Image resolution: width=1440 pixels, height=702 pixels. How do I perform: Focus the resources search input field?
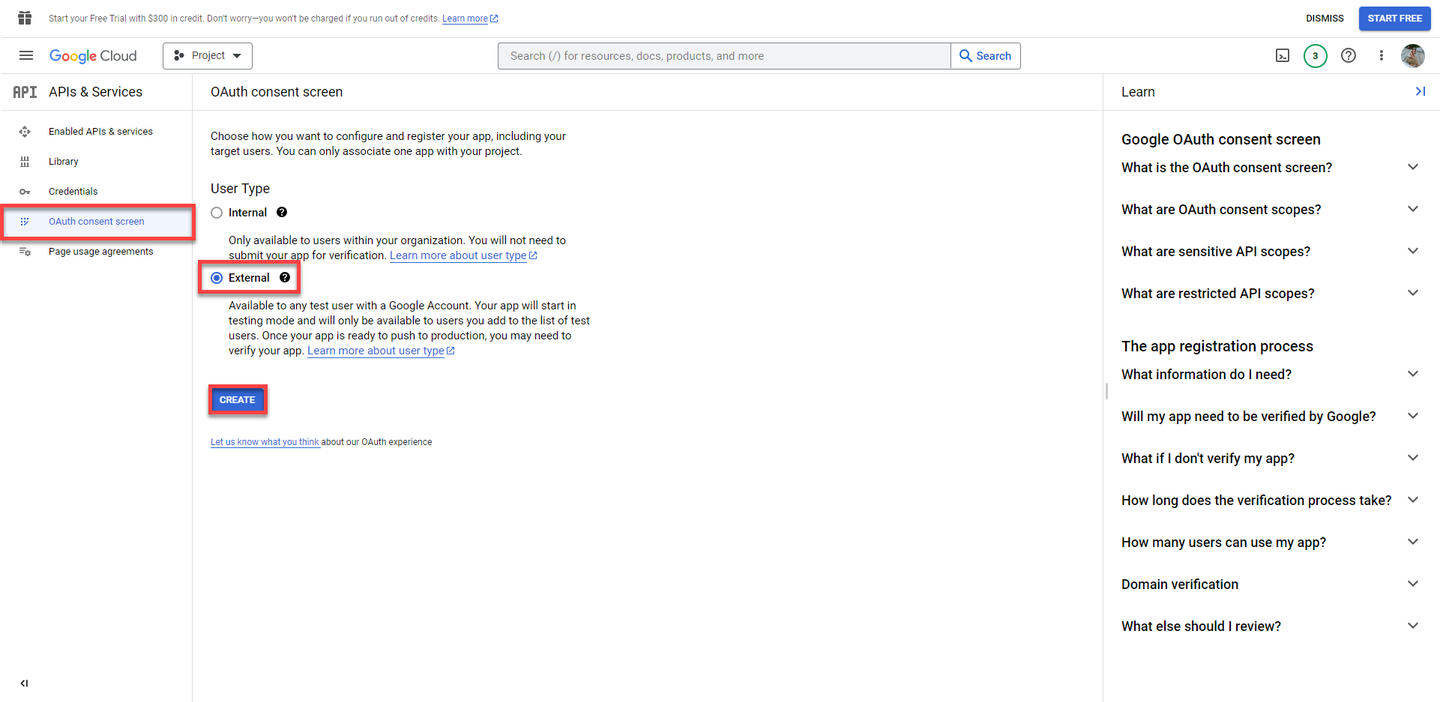click(x=725, y=56)
